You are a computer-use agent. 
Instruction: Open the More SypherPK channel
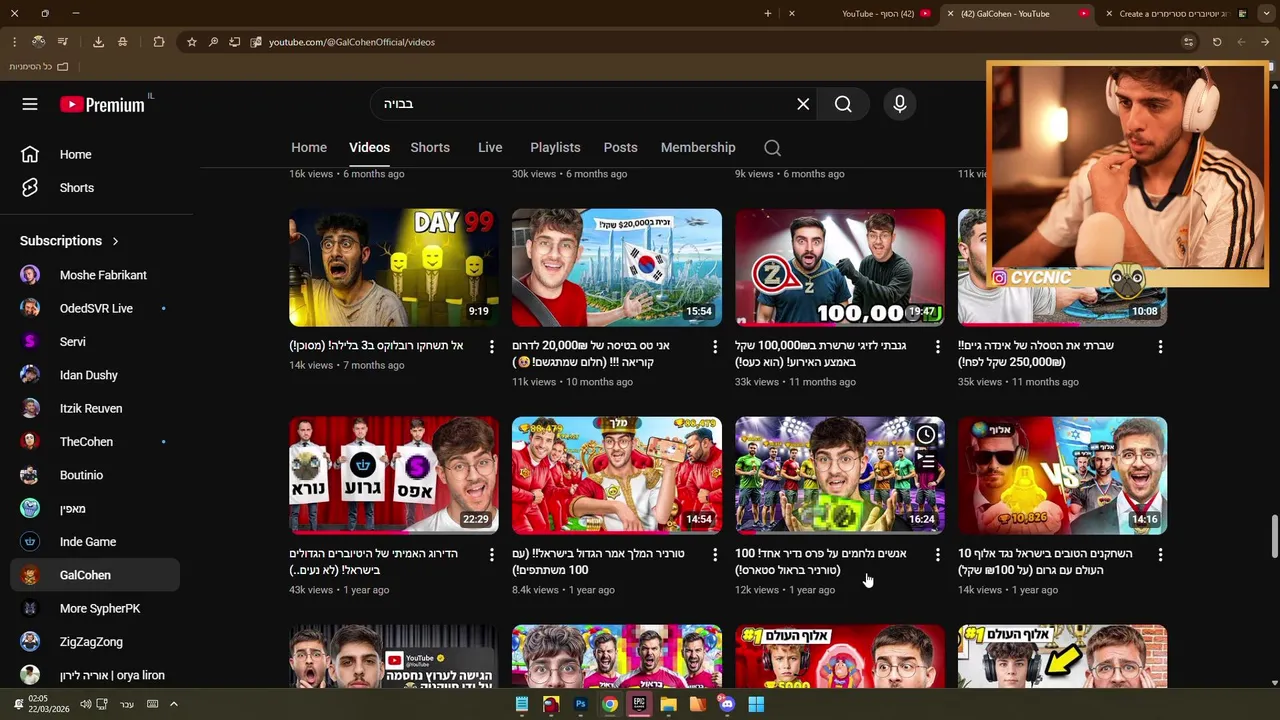pyautogui.click(x=95, y=608)
